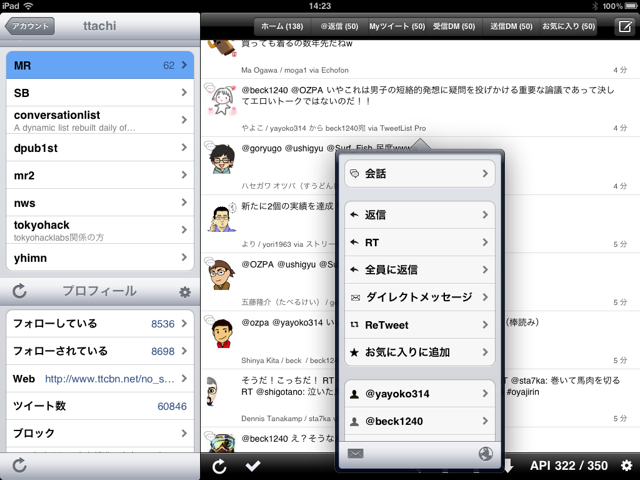
Task: Select ReTweet in the action menu
Action: coord(420,325)
